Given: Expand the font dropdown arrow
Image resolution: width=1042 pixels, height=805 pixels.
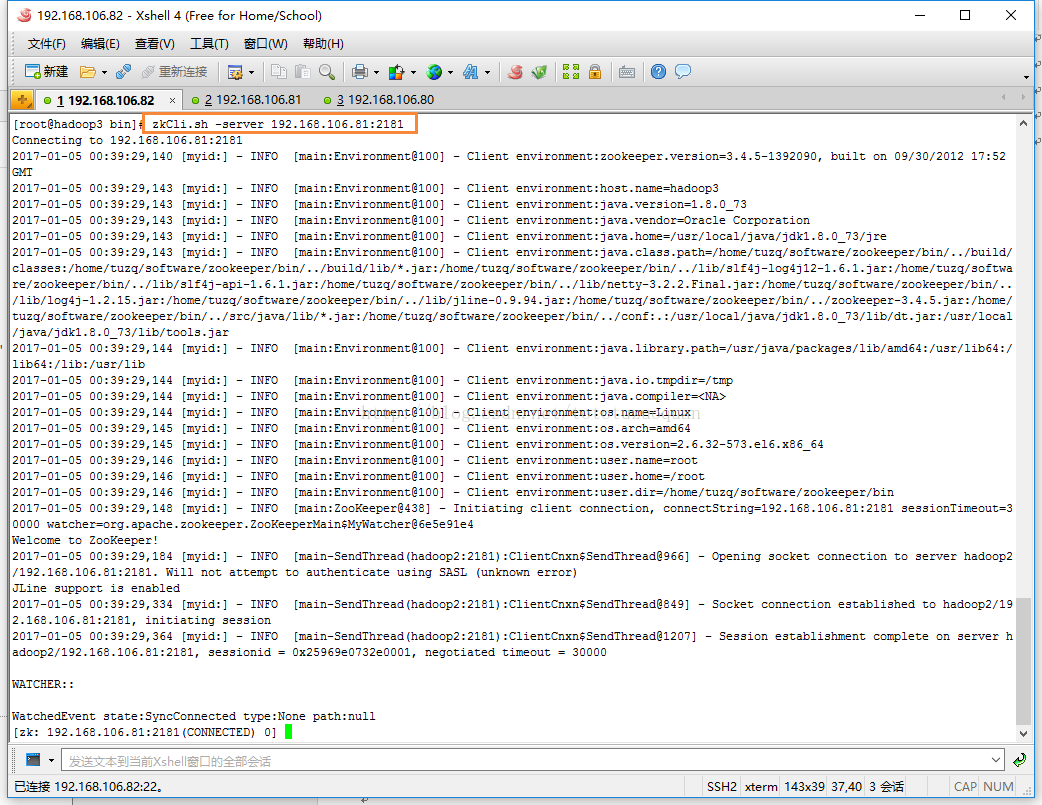Looking at the screenshot, I should (x=487, y=72).
